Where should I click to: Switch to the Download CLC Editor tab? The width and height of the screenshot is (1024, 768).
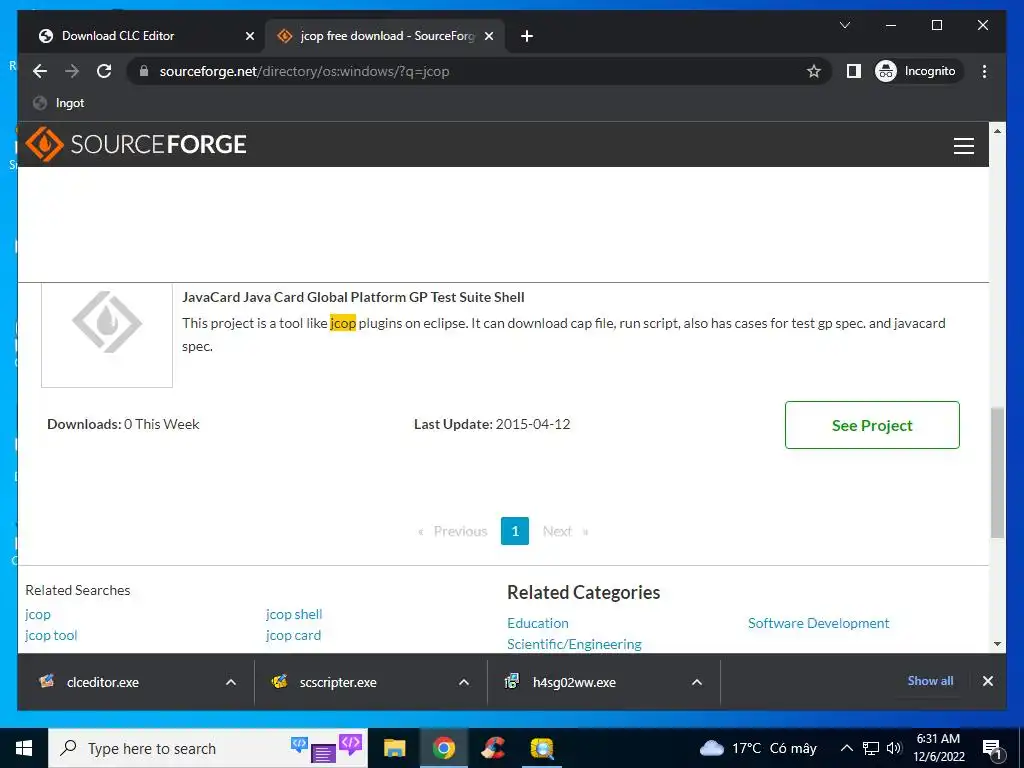(x=118, y=36)
